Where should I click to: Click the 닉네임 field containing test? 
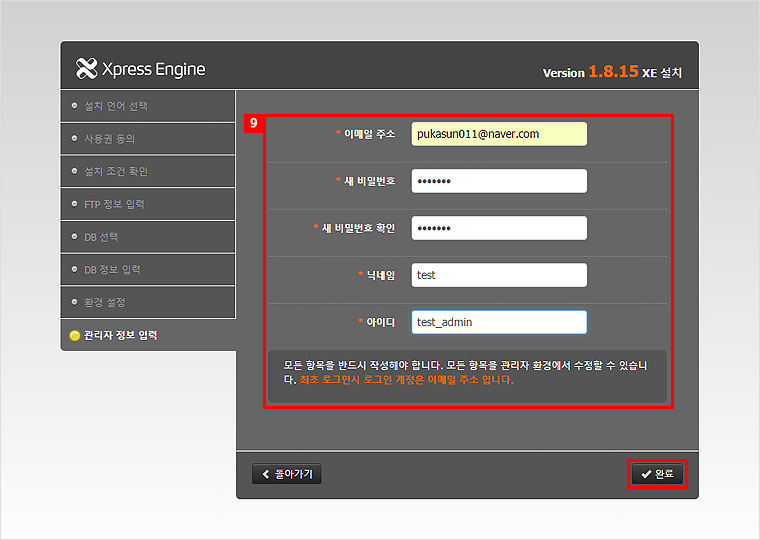[x=498, y=275]
